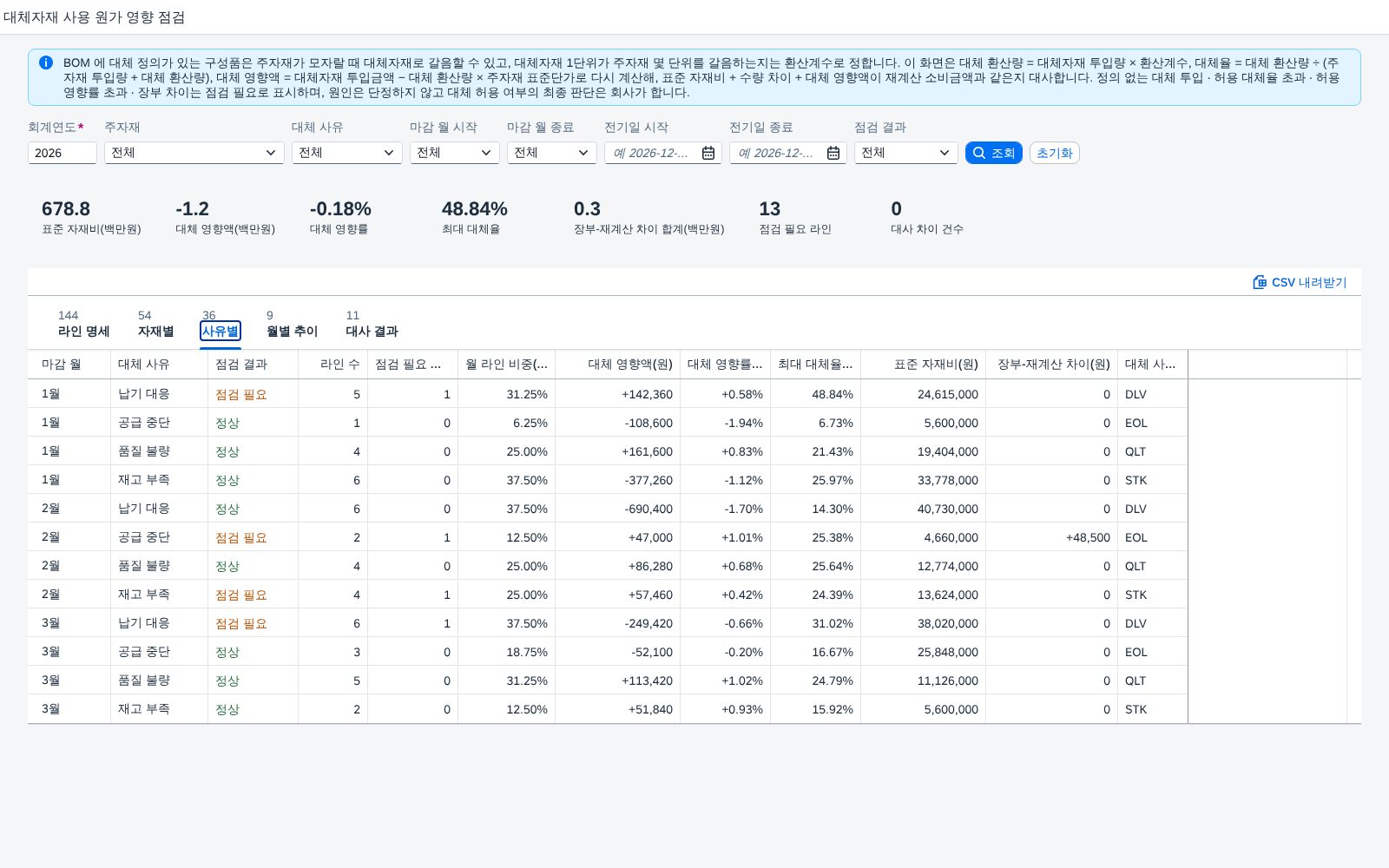
Task: Click the -690,400 impact amount cell
Action: click(x=618, y=509)
